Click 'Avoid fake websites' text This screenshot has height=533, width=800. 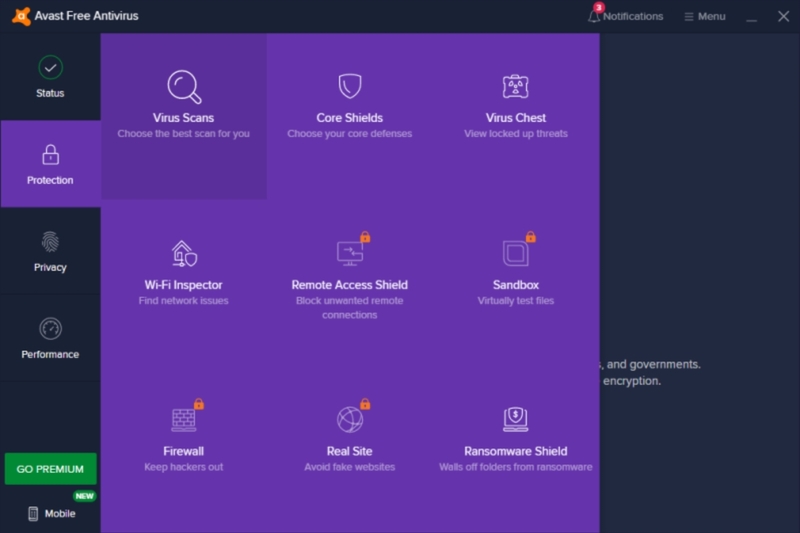349,467
